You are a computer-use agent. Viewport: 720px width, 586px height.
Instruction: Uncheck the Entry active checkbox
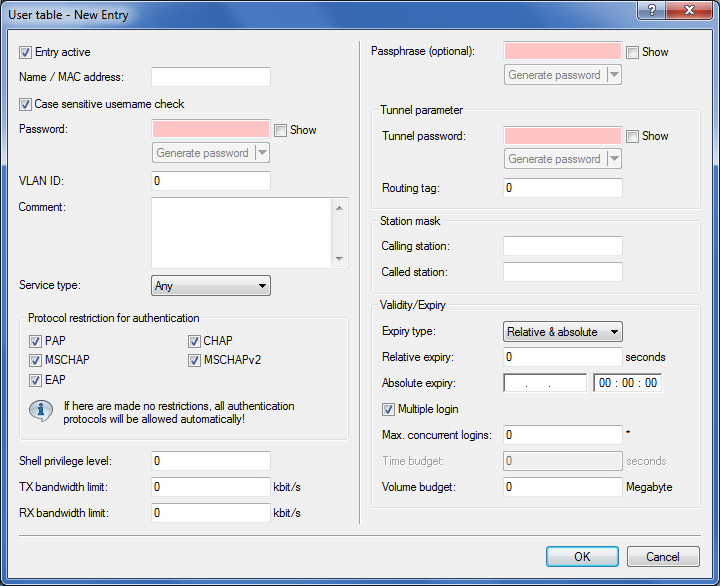[x=26, y=51]
